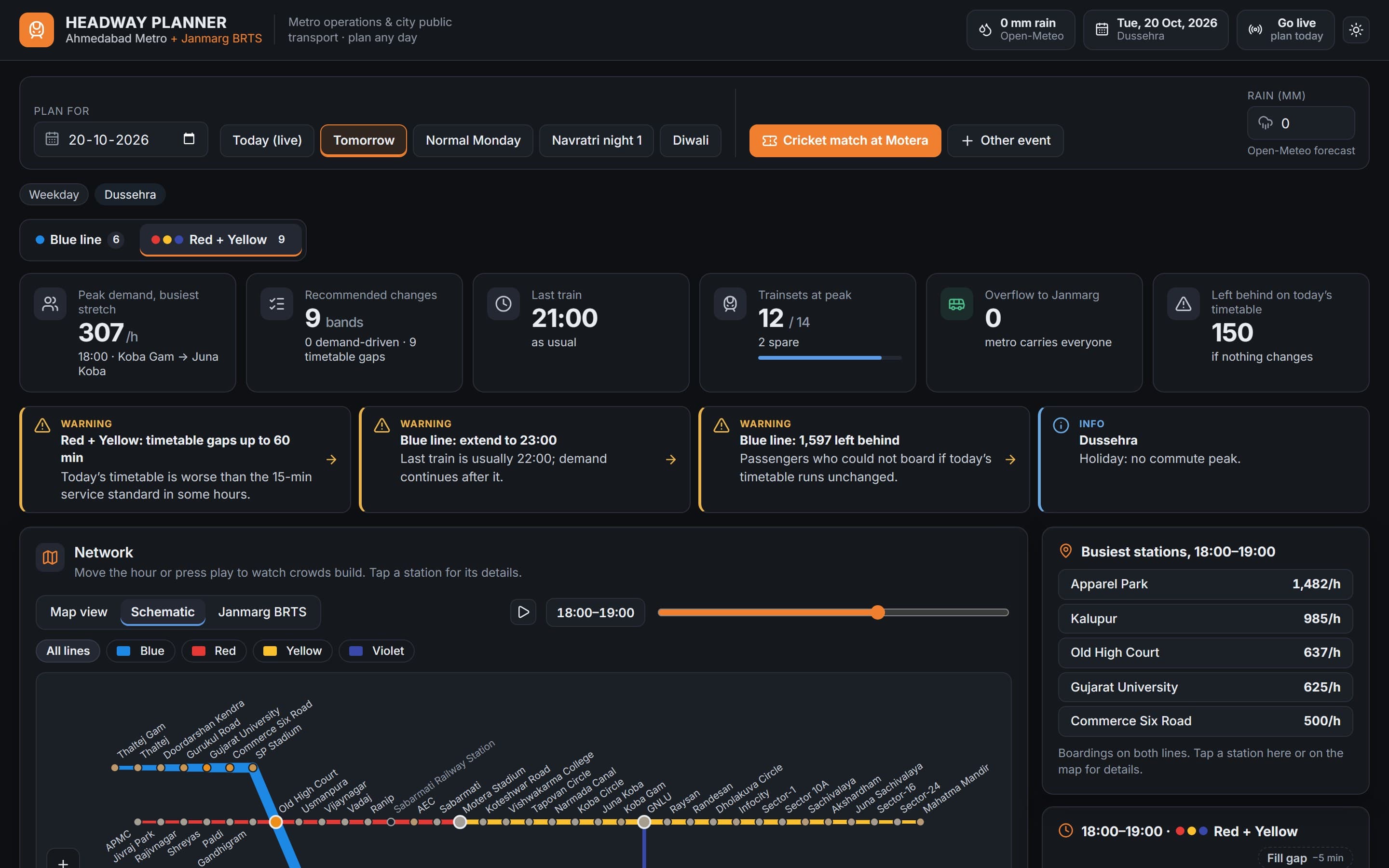Select Apparel Park in busiest stations

click(x=1205, y=584)
